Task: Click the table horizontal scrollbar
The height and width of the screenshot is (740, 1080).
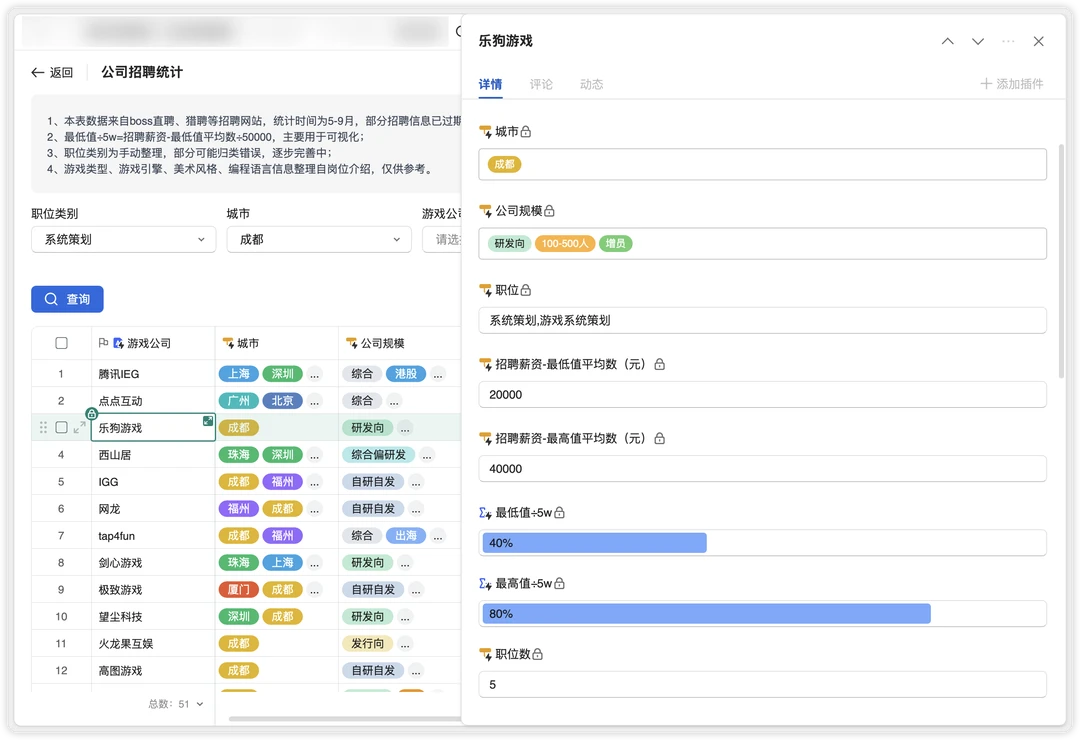Action: click(344, 719)
